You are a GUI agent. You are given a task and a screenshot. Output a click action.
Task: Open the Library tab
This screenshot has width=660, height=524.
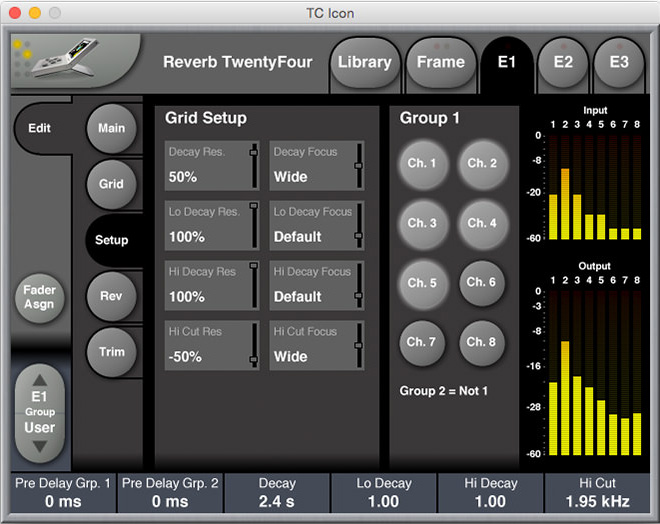(x=365, y=62)
